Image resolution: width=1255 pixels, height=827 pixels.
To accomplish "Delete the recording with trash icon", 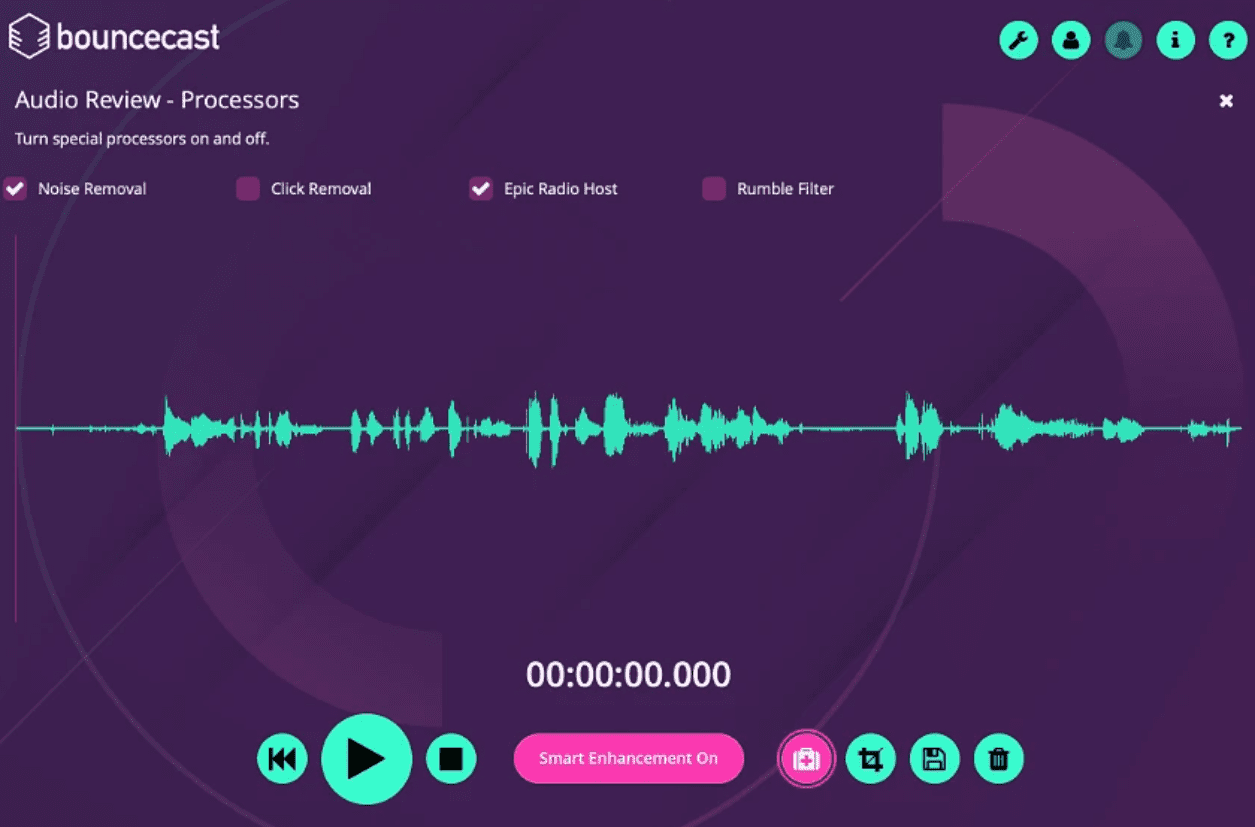I will point(998,760).
